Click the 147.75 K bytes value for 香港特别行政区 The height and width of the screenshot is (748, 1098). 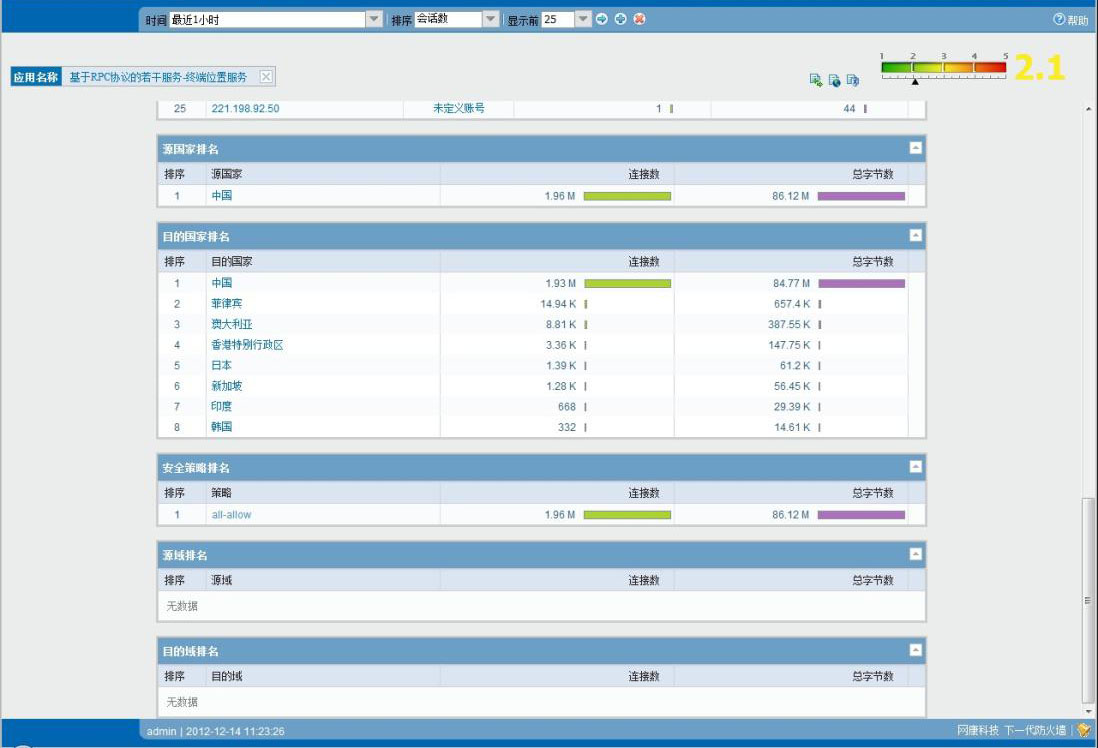click(788, 345)
